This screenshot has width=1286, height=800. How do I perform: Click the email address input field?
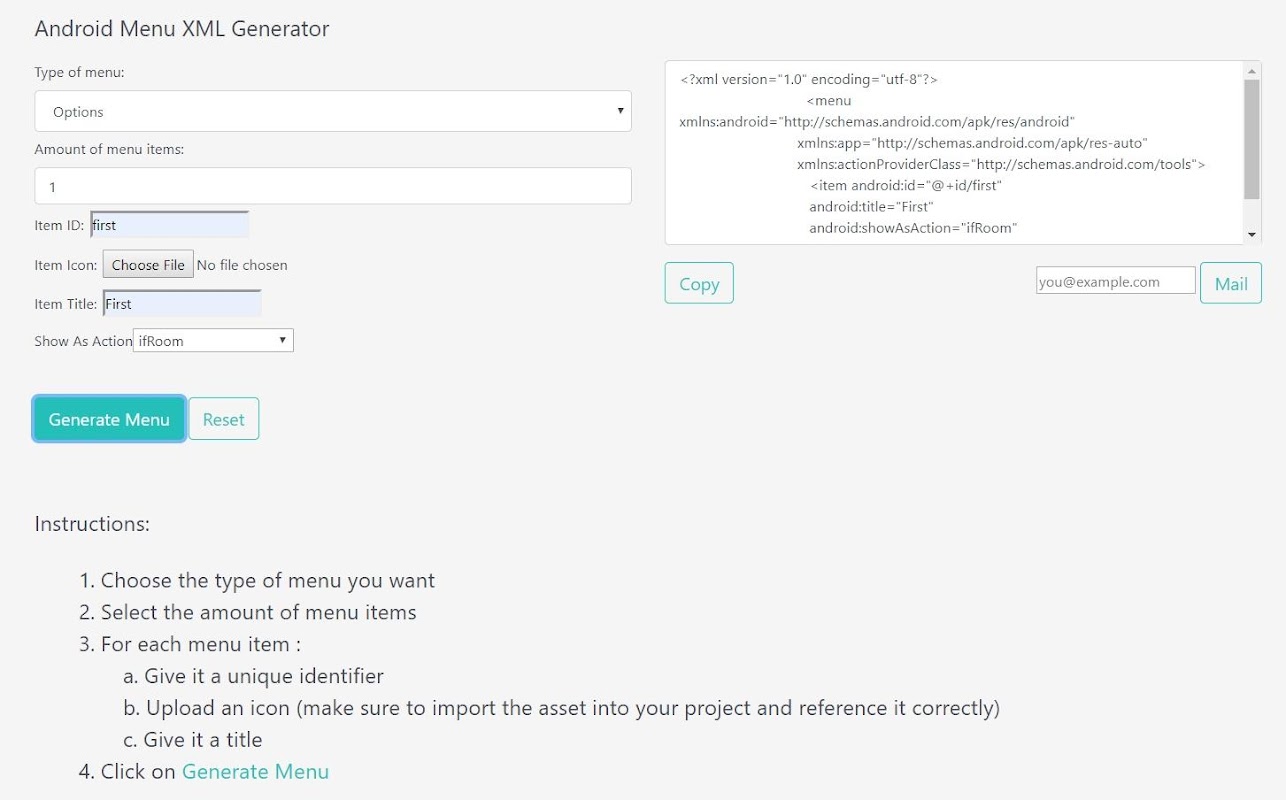1116,281
